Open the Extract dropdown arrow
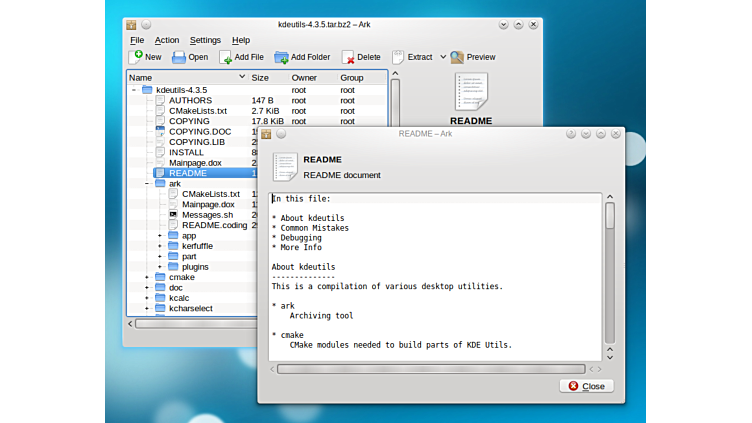 (x=441, y=57)
